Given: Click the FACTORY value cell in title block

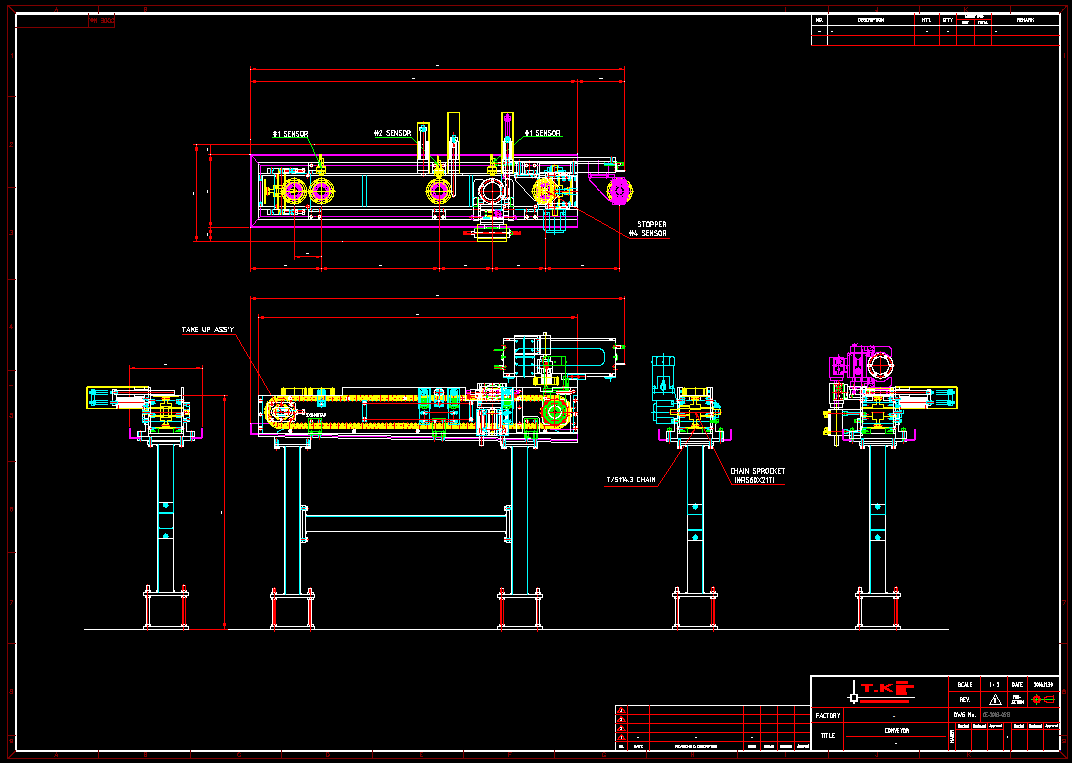Looking at the screenshot, I should coord(895,715).
